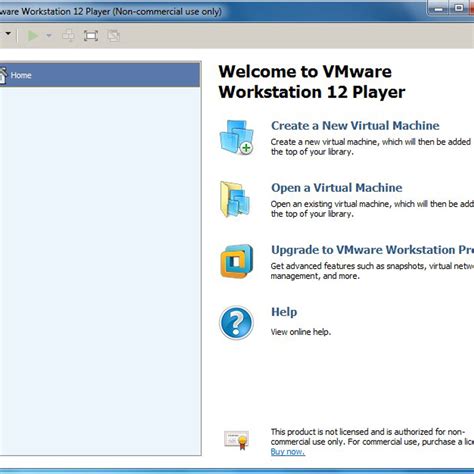474x474 pixels.
Task: Click the green Power On play icon
Action: [x=33, y=36]
